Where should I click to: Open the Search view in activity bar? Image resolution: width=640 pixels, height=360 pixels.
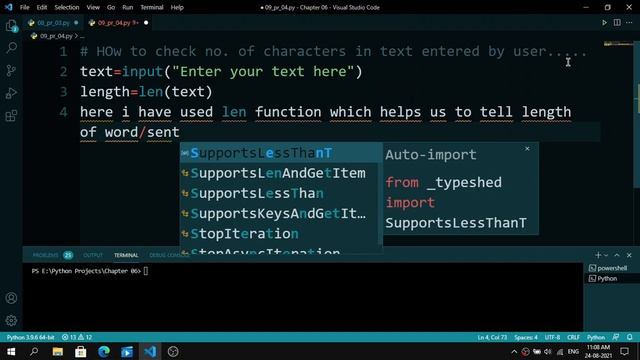tap(11, 48)
